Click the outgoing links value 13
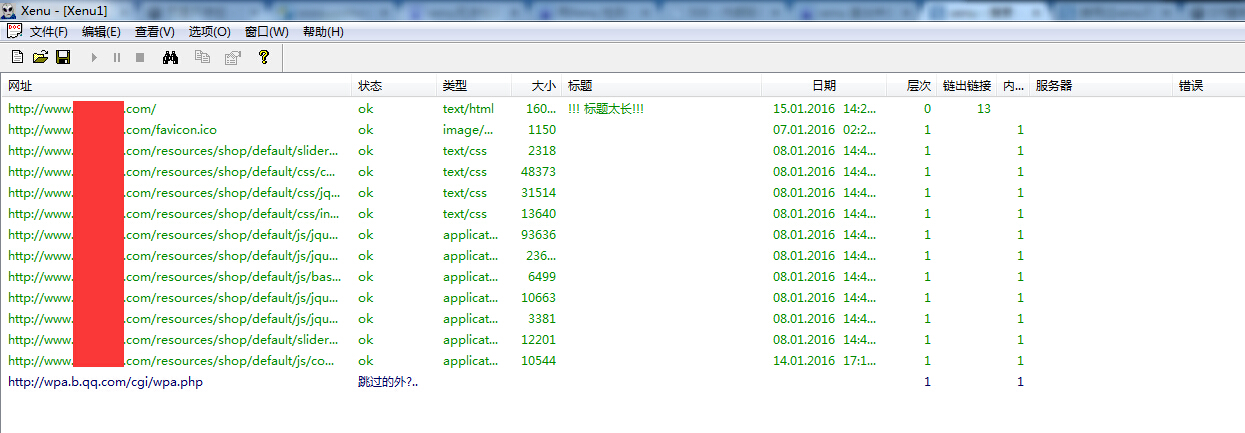1245x433 pixels. pyautogui.click(x=984, y=109)
